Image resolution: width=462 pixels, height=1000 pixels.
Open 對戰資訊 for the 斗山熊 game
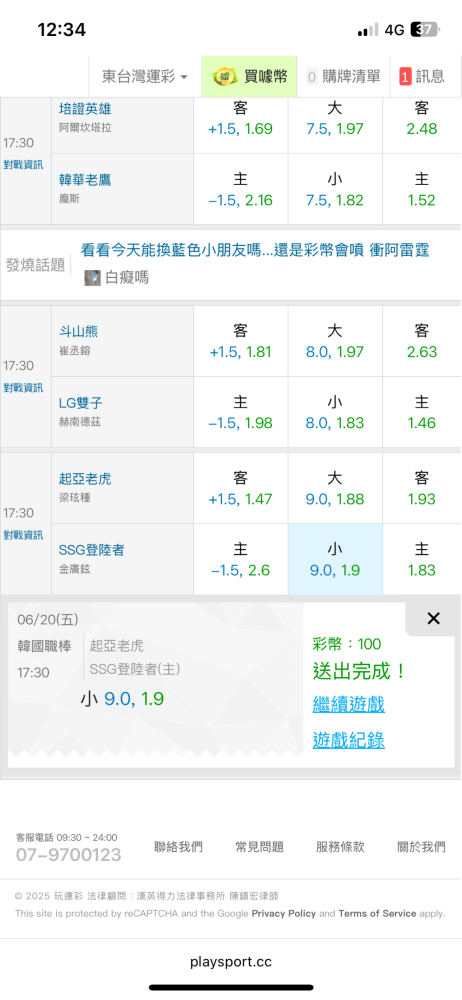[24, 388]
